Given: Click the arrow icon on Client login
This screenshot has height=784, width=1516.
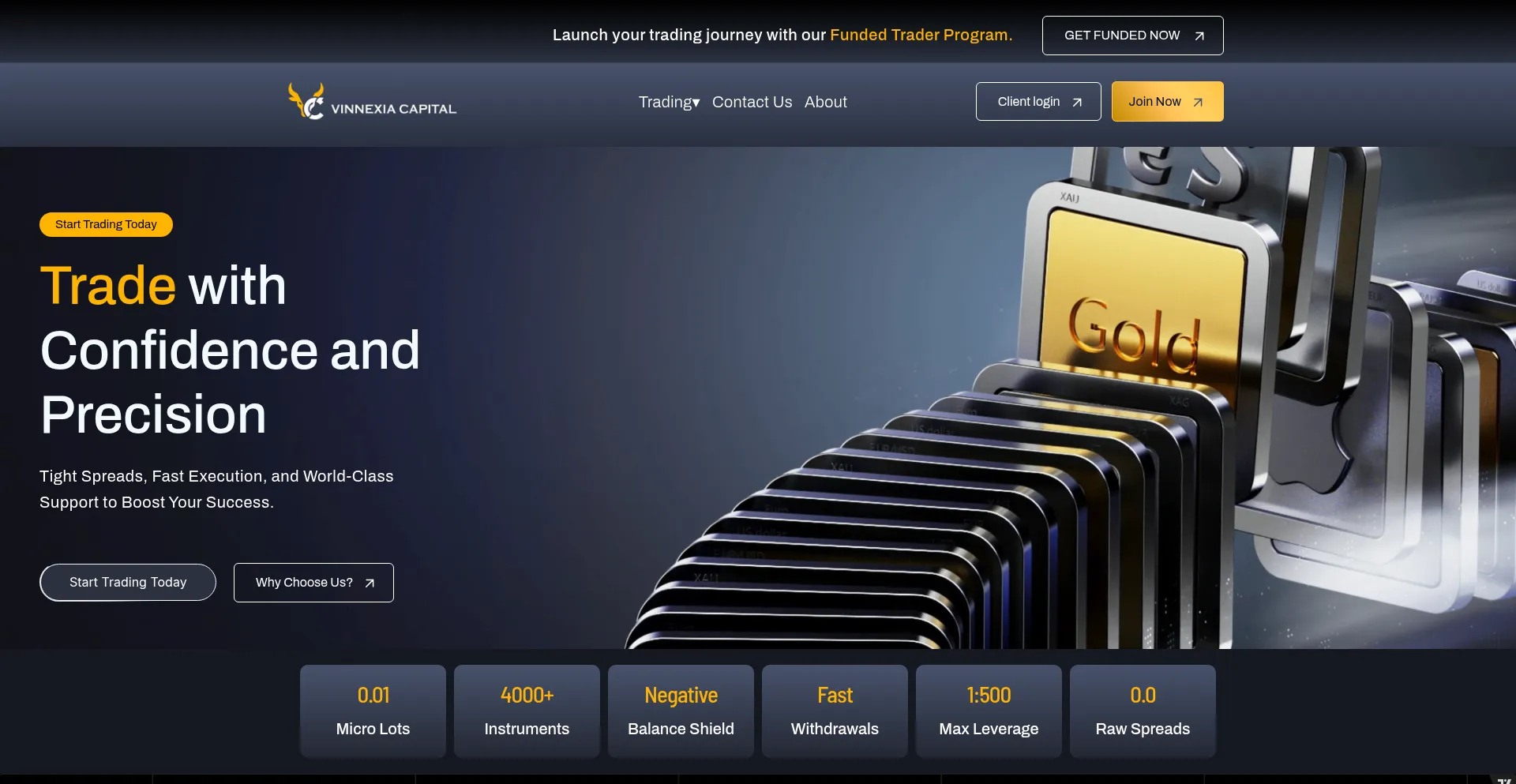Looking at the screenshot, I should coord(1077,102).
